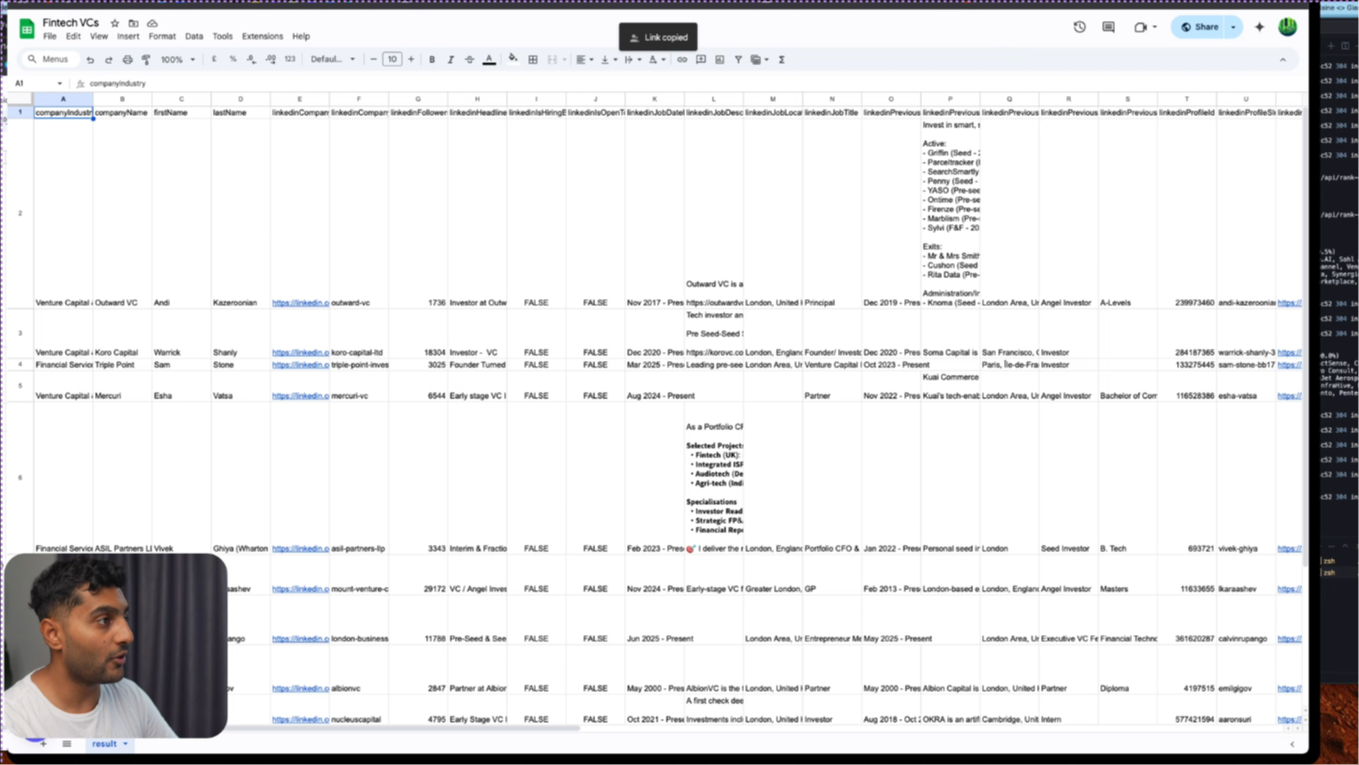Image resolution: width=1359 pixels, height=765 pixels.
Task: Toggle italic formatting
Action: [451, 60]
